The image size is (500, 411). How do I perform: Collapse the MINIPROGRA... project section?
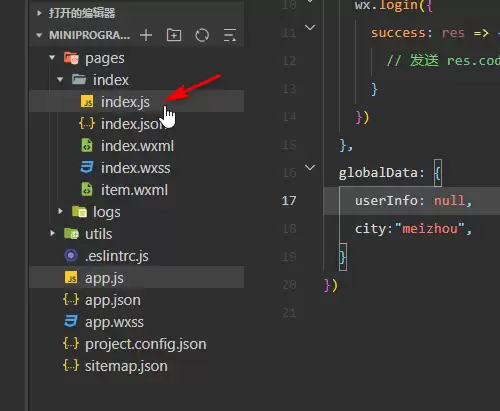coord(39,35)
